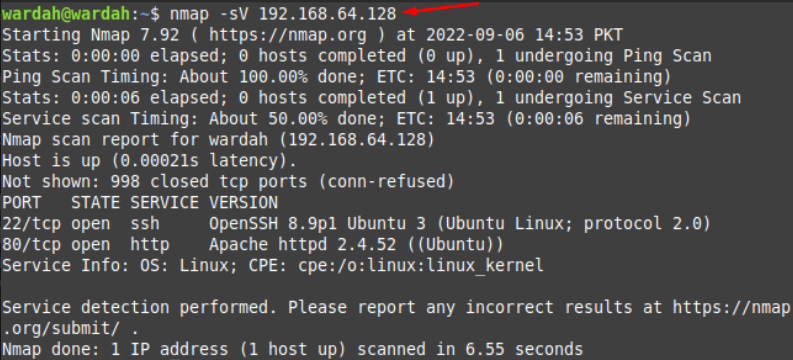
Task: Click the STATE column header
Action: tap(96, 203)
